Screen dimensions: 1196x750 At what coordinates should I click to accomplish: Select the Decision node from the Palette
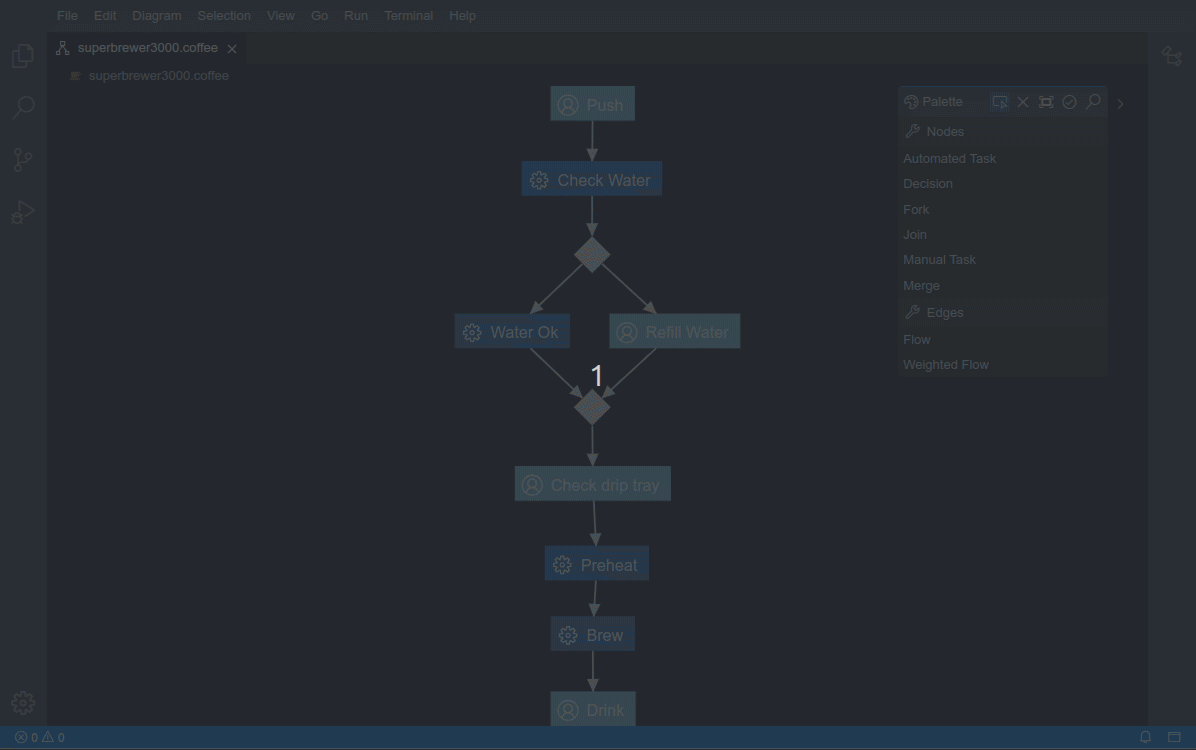[x=927, y=183]
